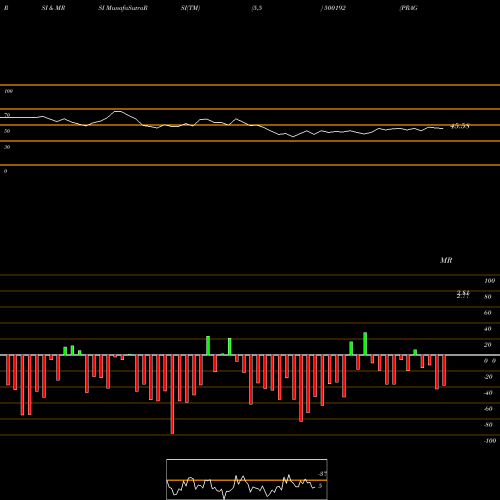The width and height of the screenshot is (500, 500).
Task: Click the 'MR' panel title
Action: tap(446, 260)
